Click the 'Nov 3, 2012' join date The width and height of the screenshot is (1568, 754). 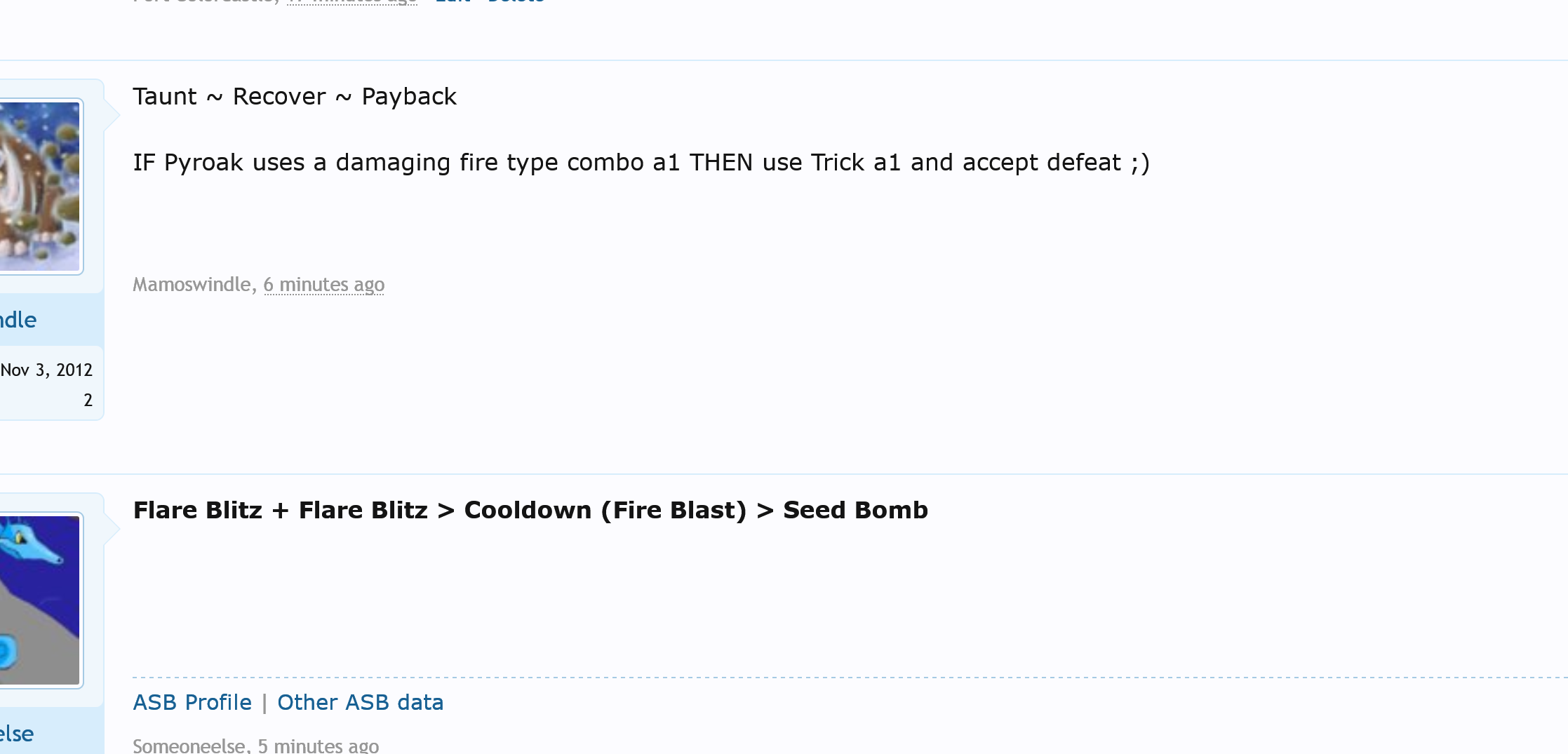click(46, 370)
